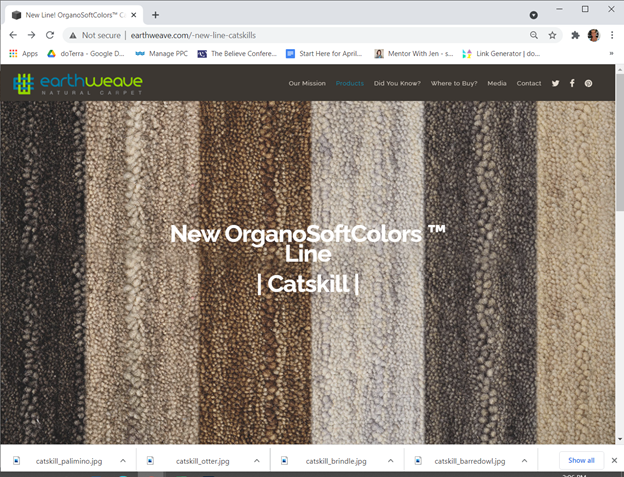Open the zoom magnifier icon in address bar

(x=534, y=35)
